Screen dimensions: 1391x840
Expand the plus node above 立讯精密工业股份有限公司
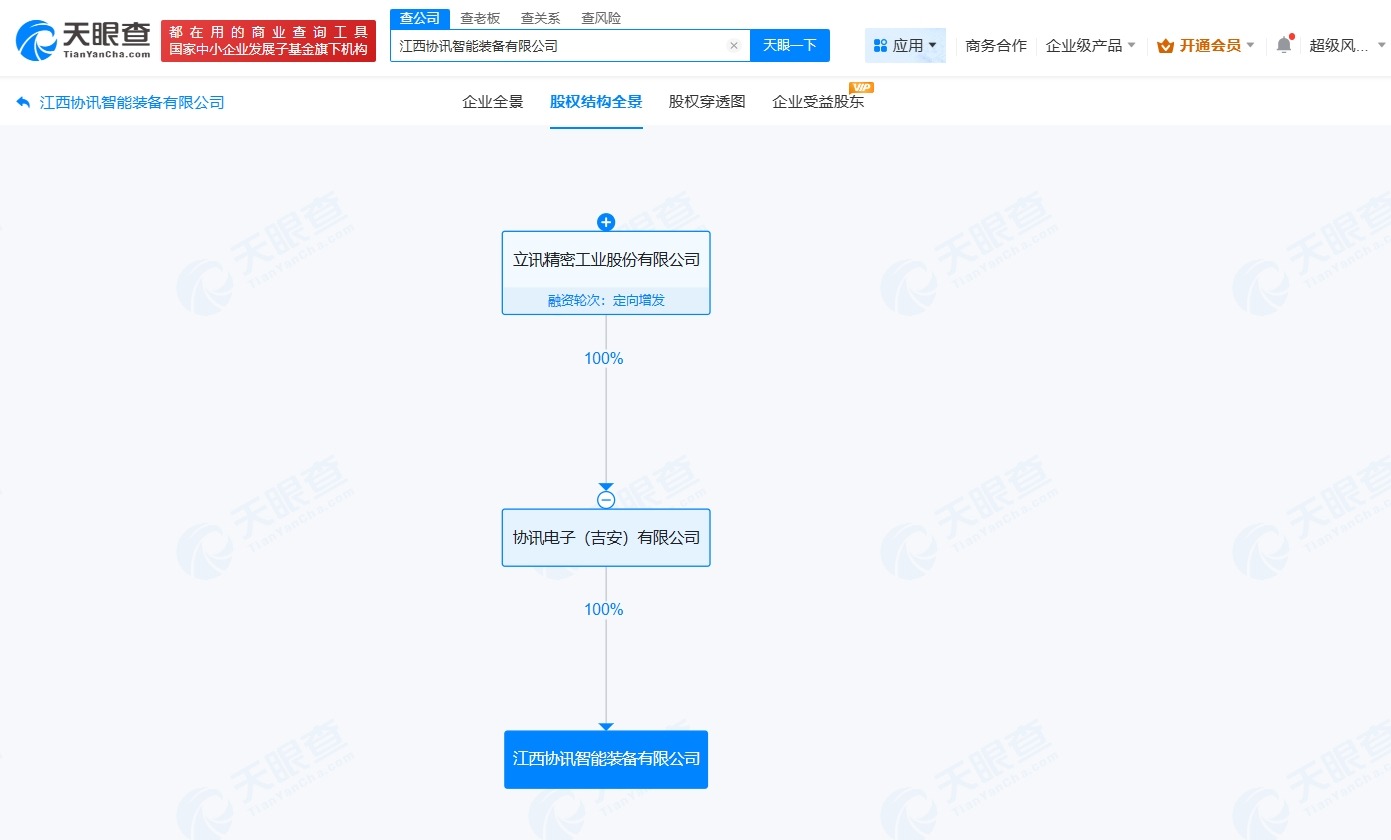tap(606, 222)
